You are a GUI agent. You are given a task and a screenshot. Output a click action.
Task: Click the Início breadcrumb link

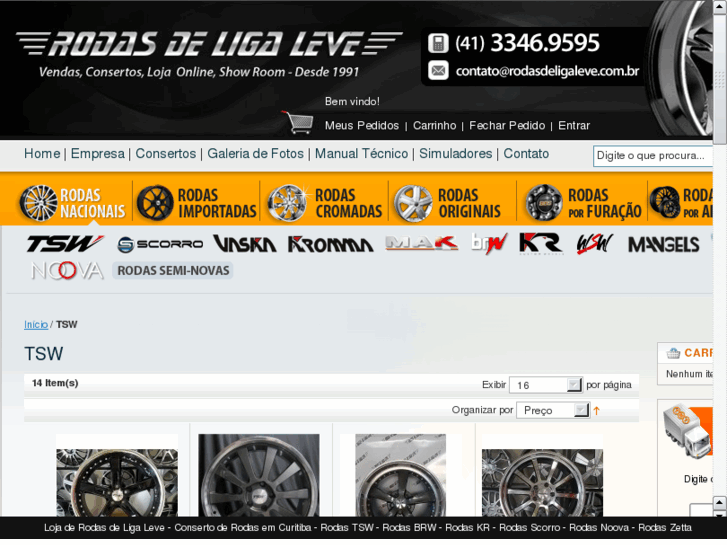pos(36,325)
